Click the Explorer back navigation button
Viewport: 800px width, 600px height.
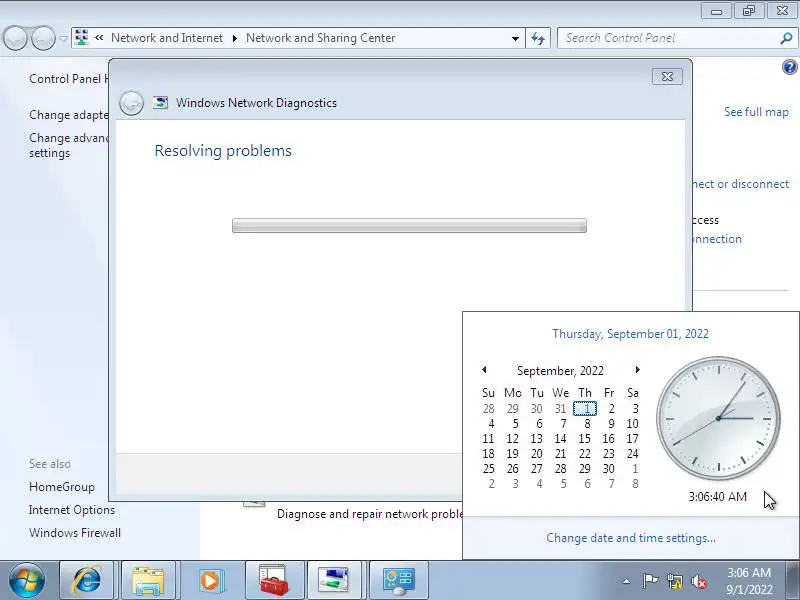click(x=15, y=38)
